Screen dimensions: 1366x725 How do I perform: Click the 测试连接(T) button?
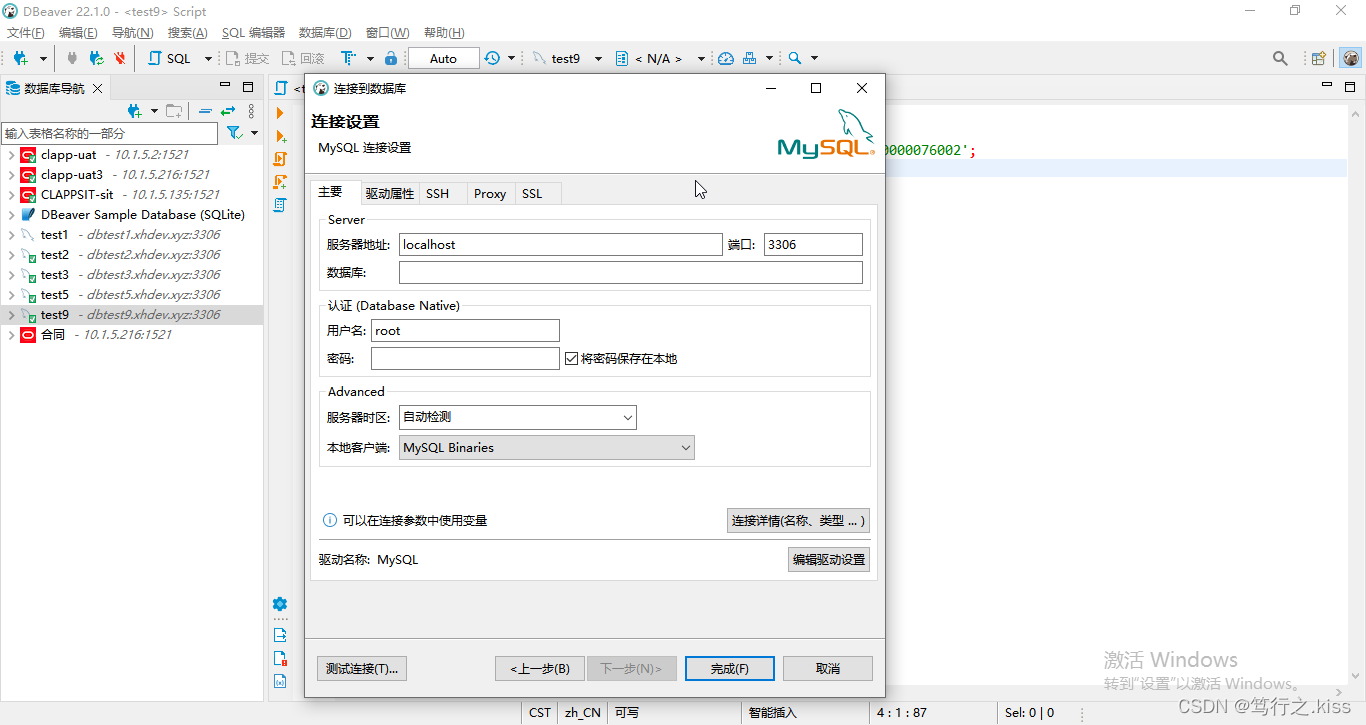coord(361,668)
